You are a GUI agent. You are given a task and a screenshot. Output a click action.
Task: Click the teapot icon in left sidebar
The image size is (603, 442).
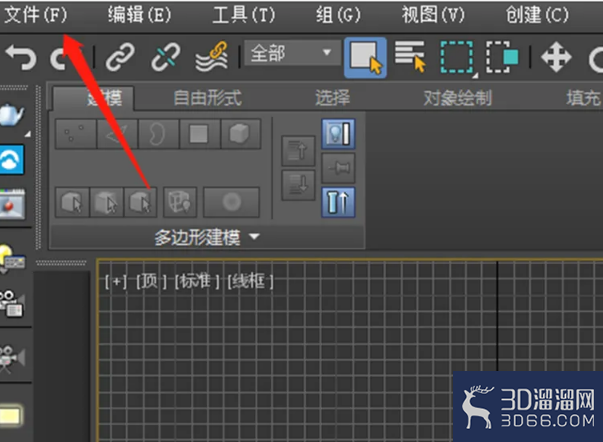(12, 114)
